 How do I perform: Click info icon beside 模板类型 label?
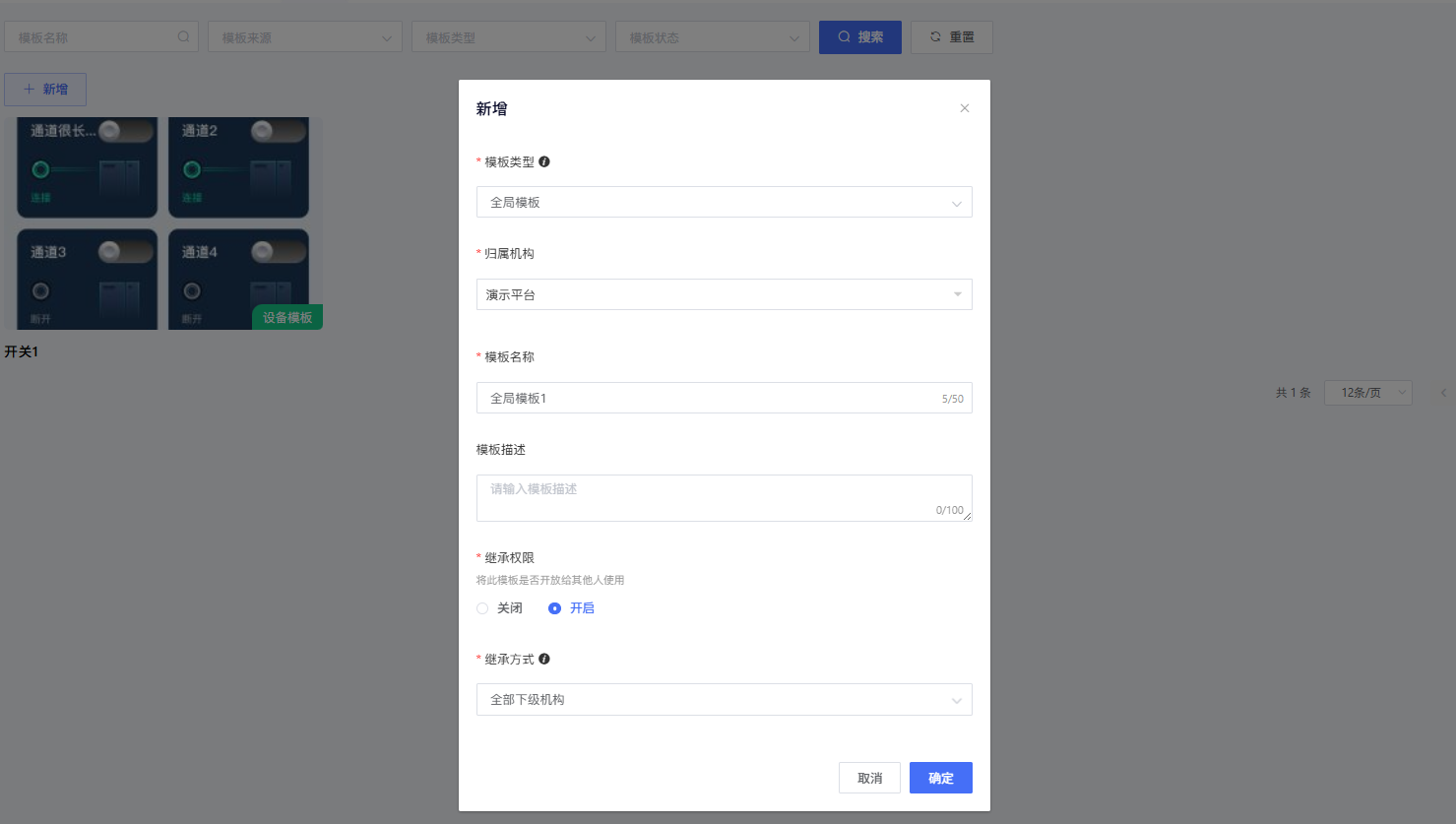[x=544, y=161]
